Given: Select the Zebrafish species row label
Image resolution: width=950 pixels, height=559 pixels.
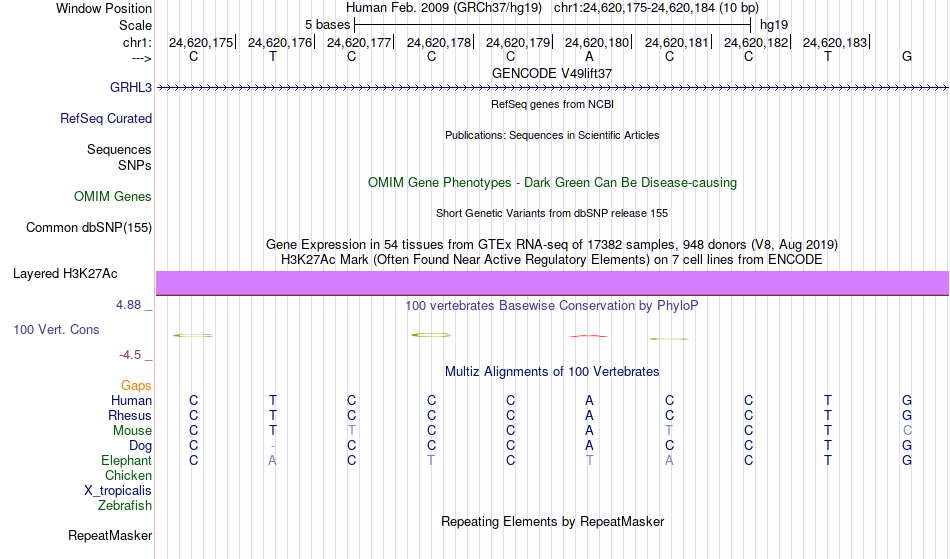Looking at the screenshot, I should (x=125, y=505).
